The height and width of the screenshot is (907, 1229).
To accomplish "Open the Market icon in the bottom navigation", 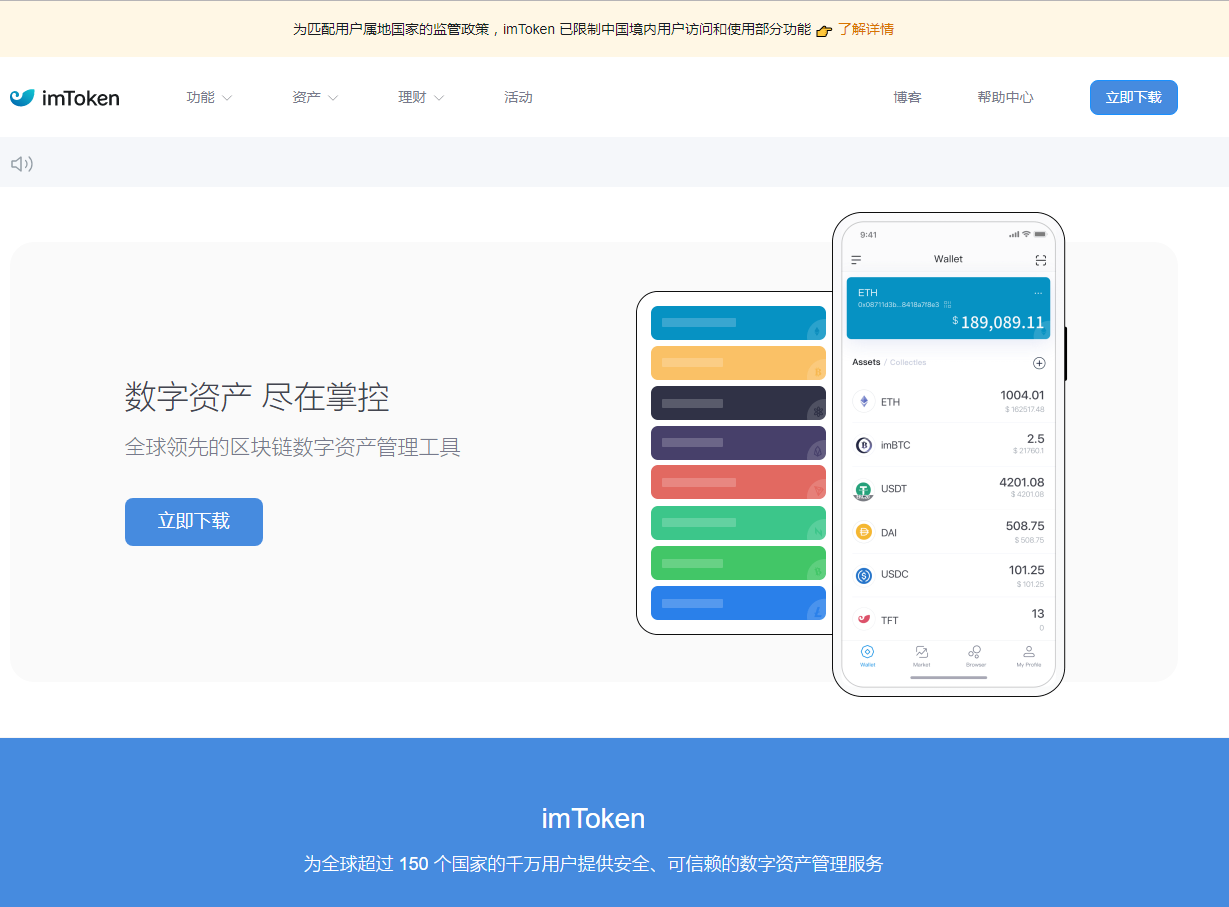I will [x=921, y=655].
